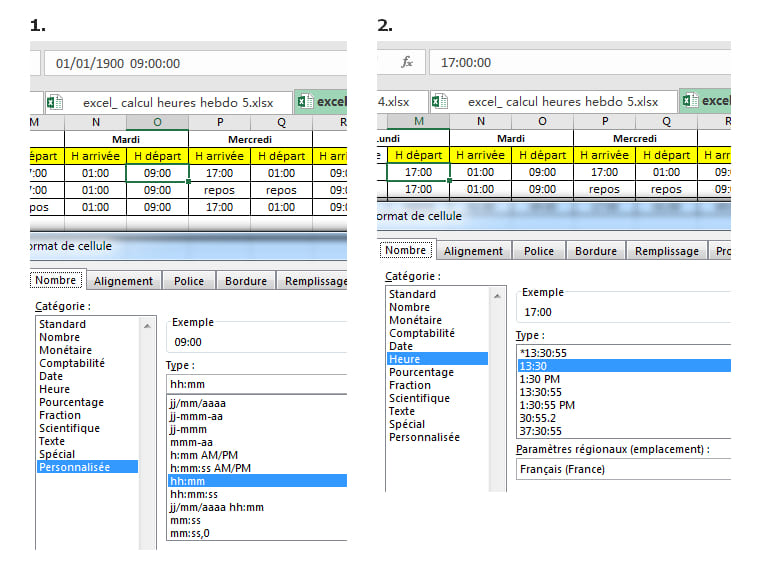Select column M header in screenshot 2
This screenshot has width=761, height=580.
coord(418,121)
